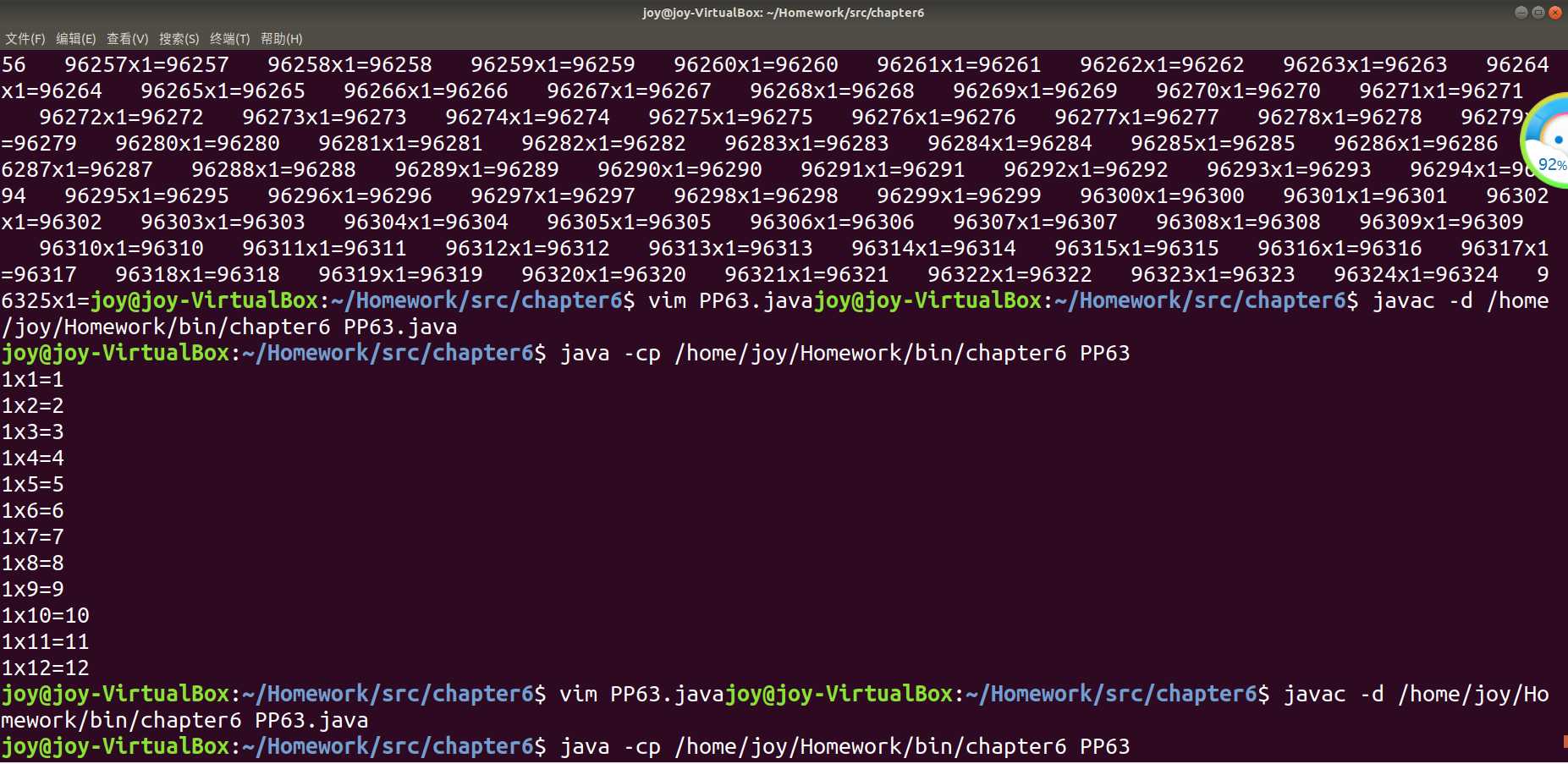Viewport: 1568px width, 764px height.
Task: Click the text 96265x1=96265
Action: (x=223, y=91)
